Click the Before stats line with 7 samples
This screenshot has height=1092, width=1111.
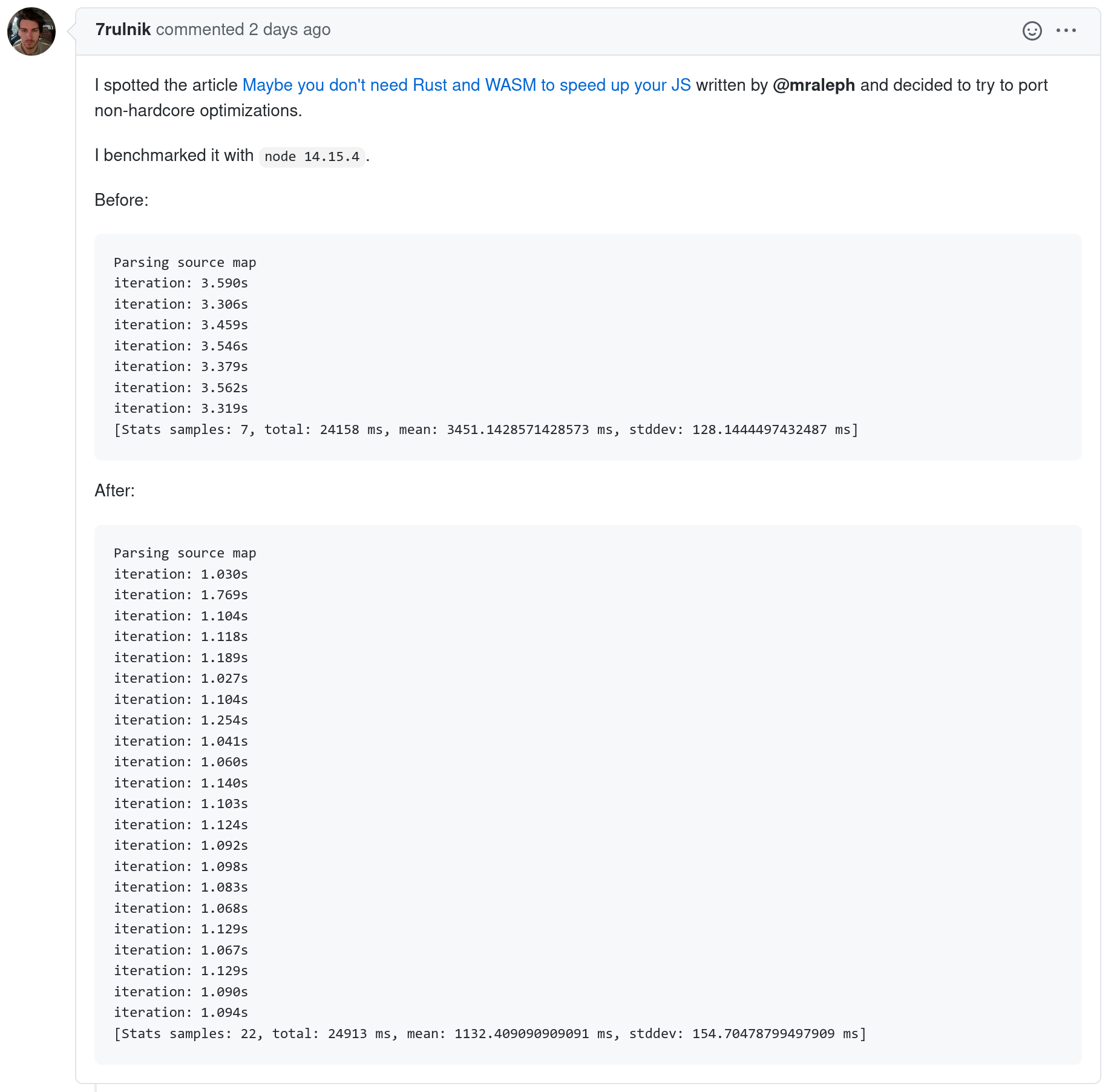click(x=486, y=430)
